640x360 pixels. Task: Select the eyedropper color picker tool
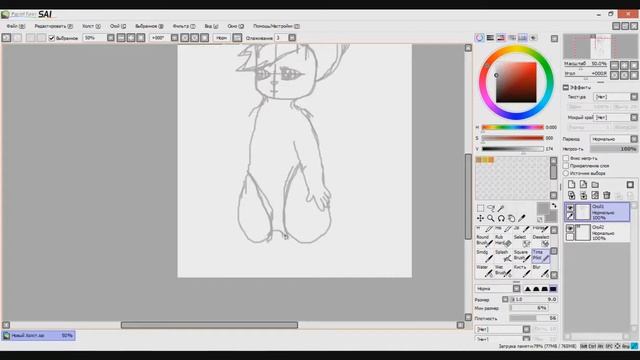tap(521, 218)
